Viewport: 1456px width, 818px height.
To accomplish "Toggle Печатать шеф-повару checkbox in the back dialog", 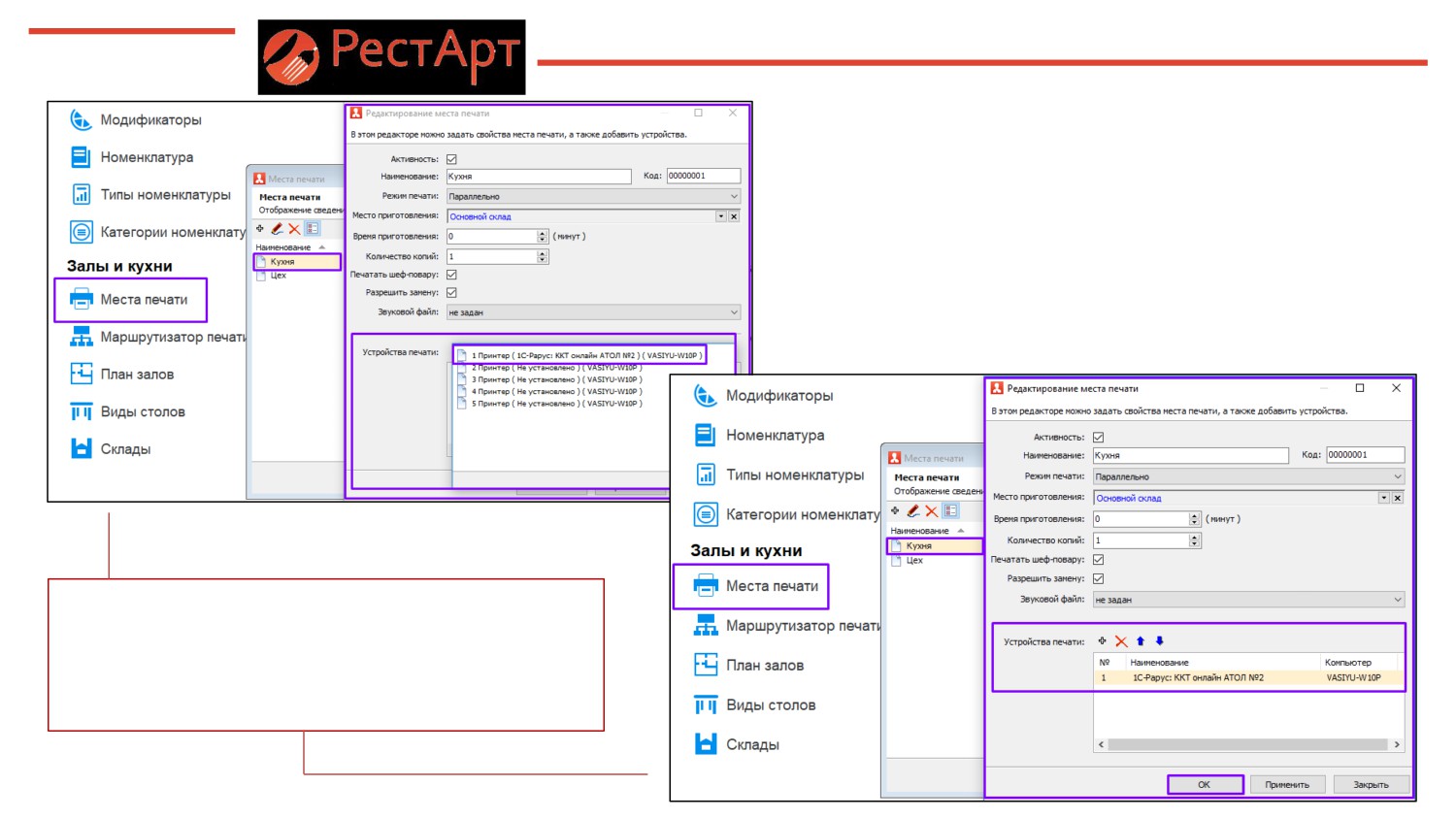I will pyautogui.click(x=451, y=275).
